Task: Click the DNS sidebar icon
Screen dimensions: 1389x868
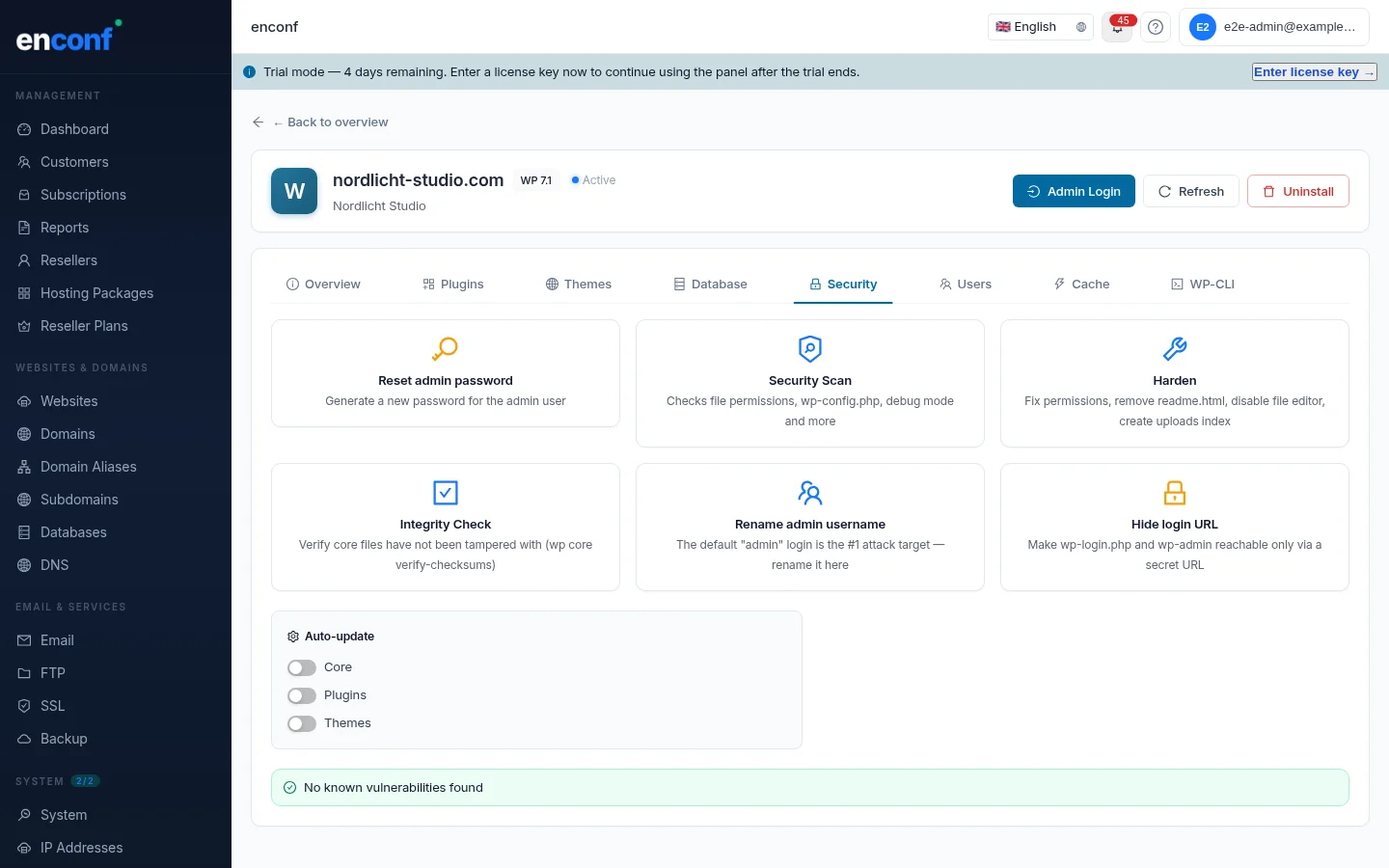Action: (24, 565)
